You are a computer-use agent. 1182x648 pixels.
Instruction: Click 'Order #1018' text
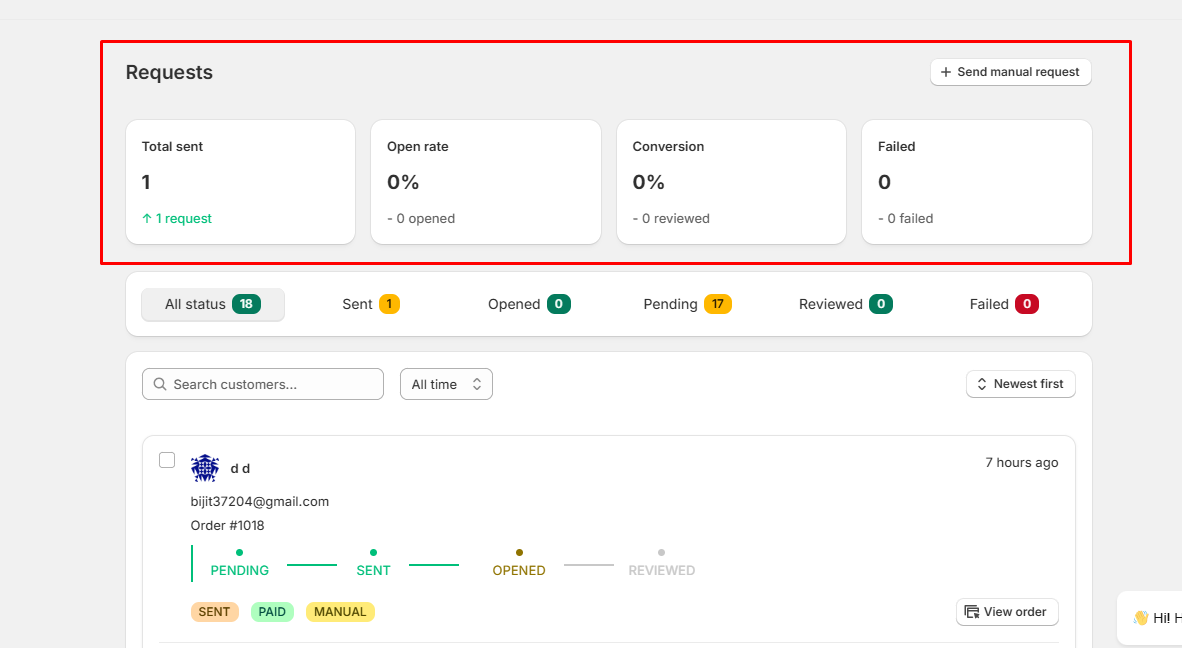coord(228,526)
